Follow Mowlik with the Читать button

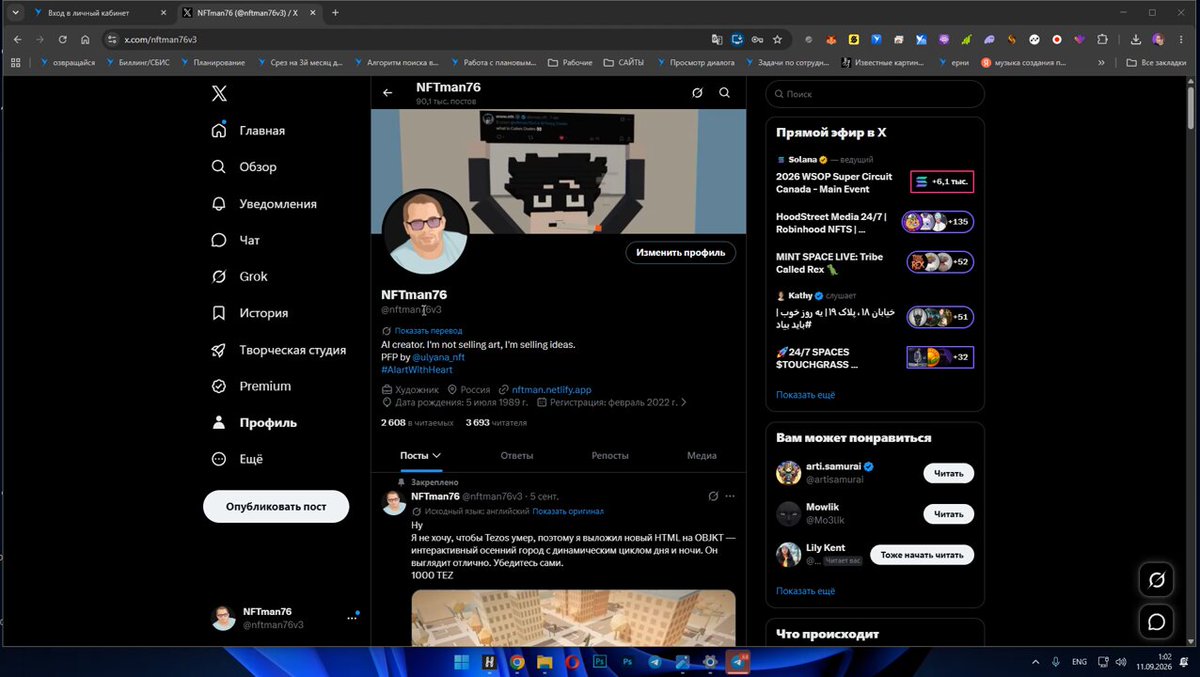948,514
